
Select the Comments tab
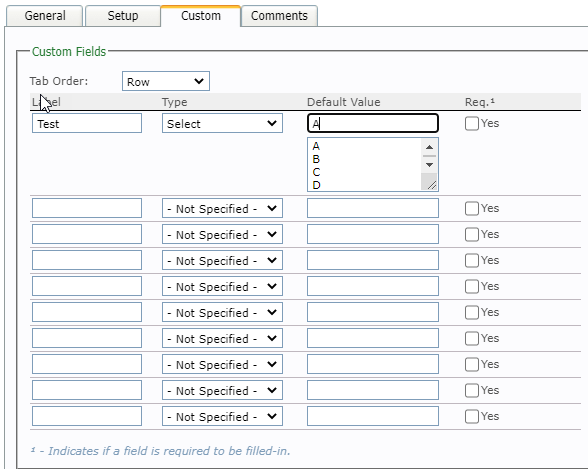pos(279,16)
